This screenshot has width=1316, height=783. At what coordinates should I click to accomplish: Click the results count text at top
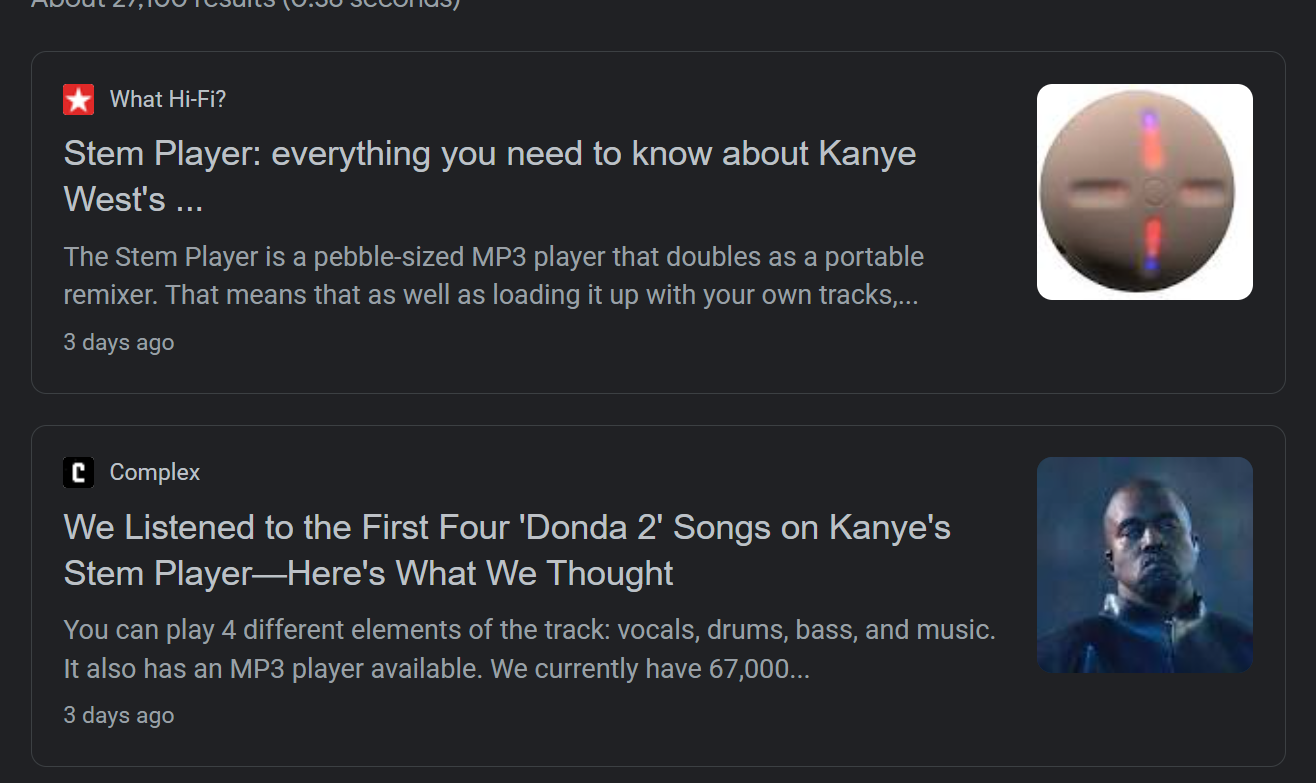pos(246,4)
